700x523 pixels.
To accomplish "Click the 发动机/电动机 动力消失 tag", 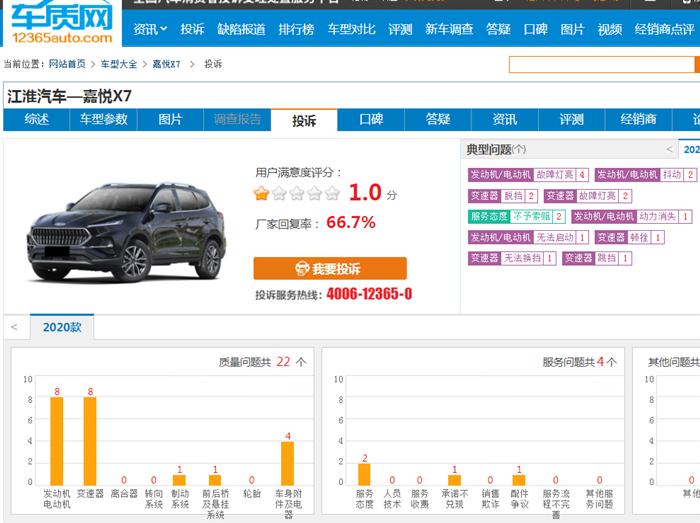I will (x=632, y=217).
